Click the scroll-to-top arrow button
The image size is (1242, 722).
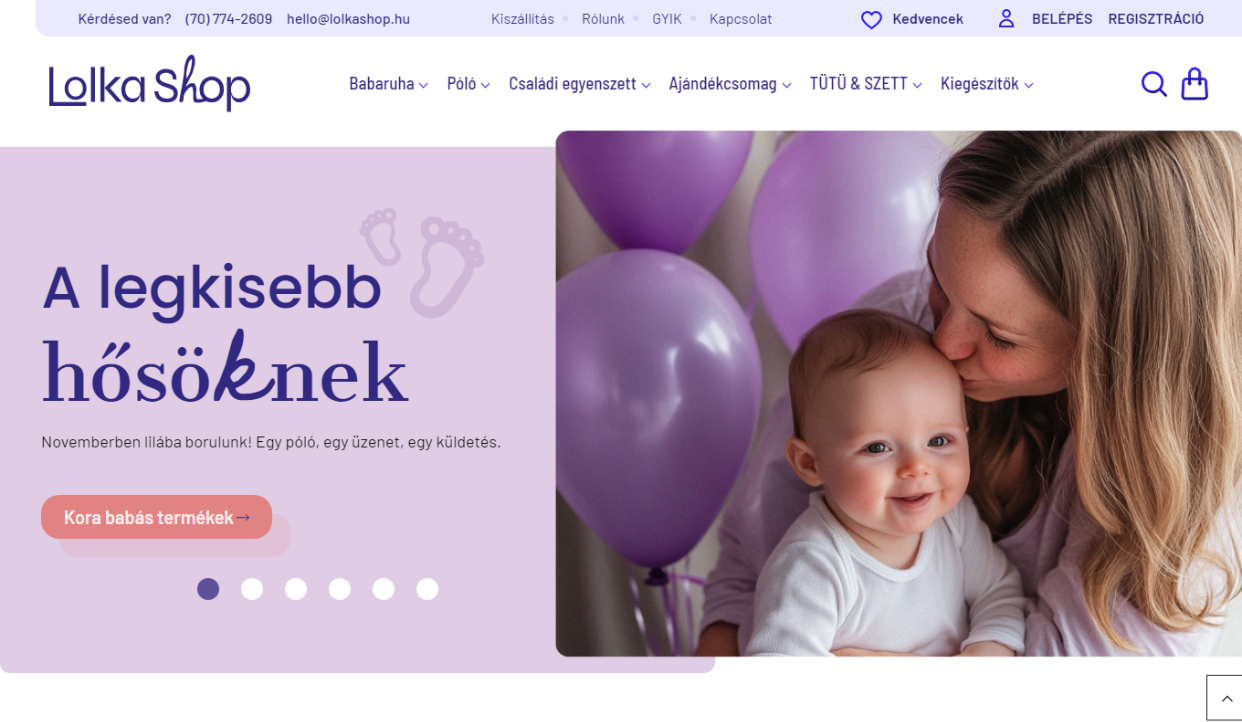pyautogui.click(x=1227, y=698)
